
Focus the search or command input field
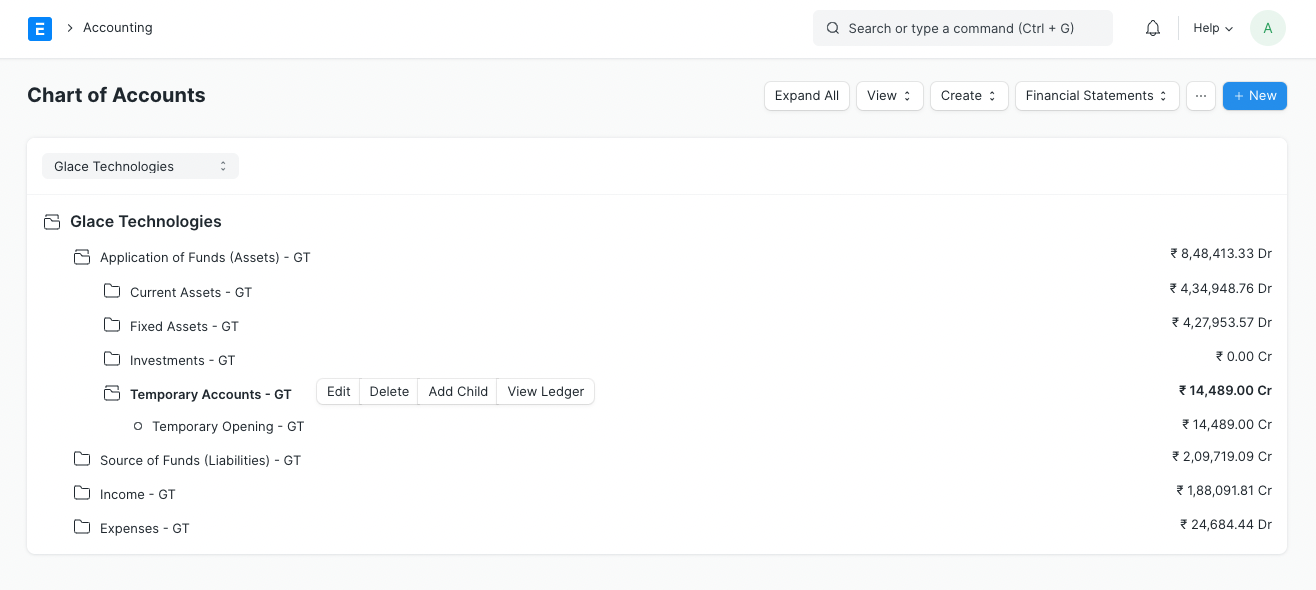pos(962,28)
